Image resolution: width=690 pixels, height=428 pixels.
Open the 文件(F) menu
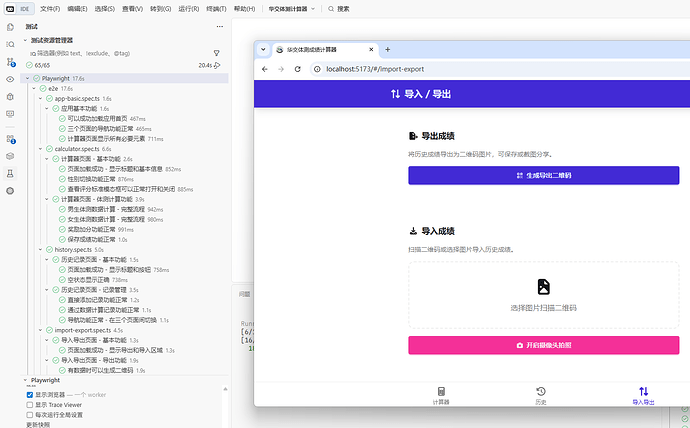coord(50,9)
